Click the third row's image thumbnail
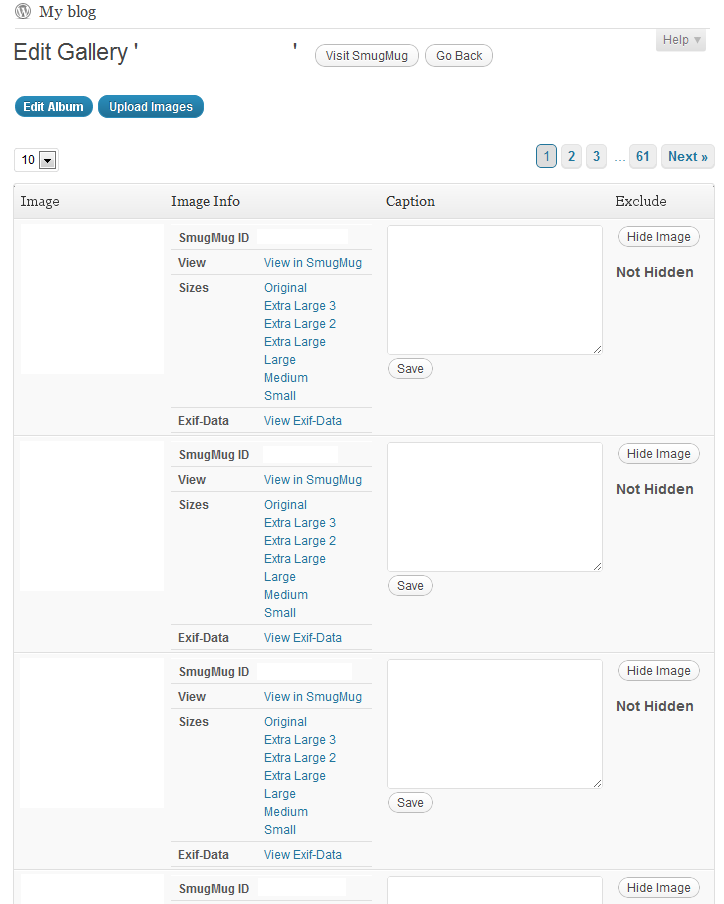 92,733
